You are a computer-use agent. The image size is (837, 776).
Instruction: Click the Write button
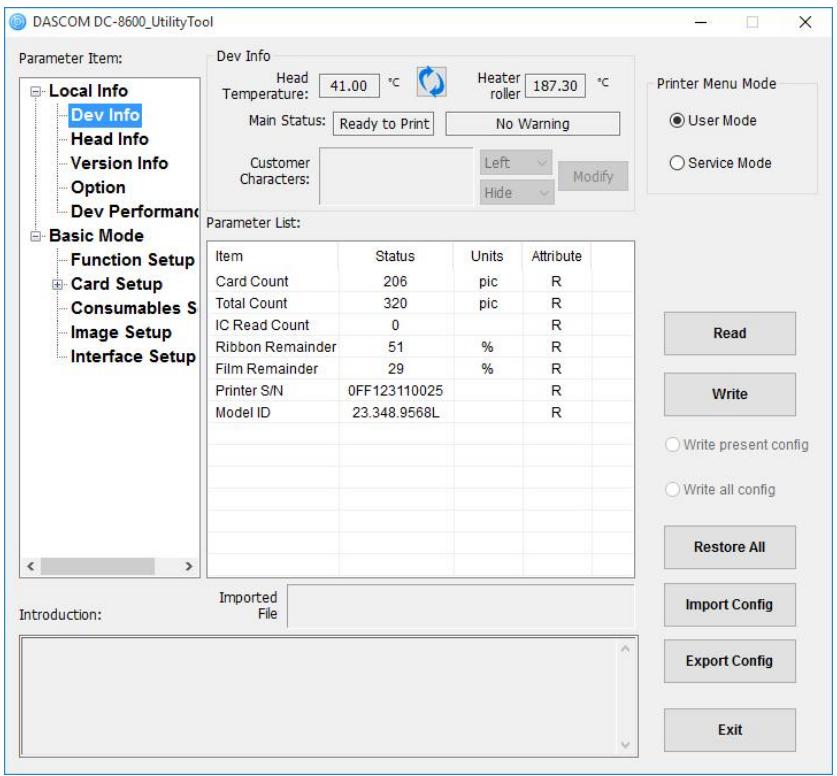tap(730, 394)
